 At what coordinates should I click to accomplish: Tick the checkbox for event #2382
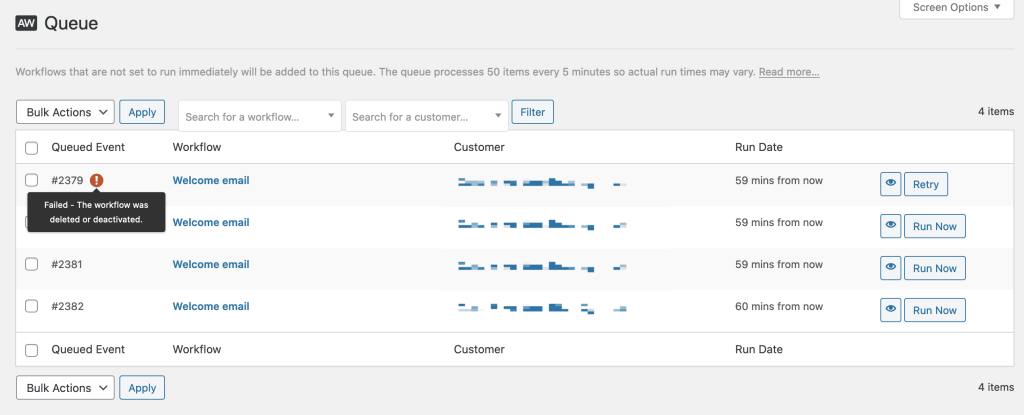click(x=32, y=307)
